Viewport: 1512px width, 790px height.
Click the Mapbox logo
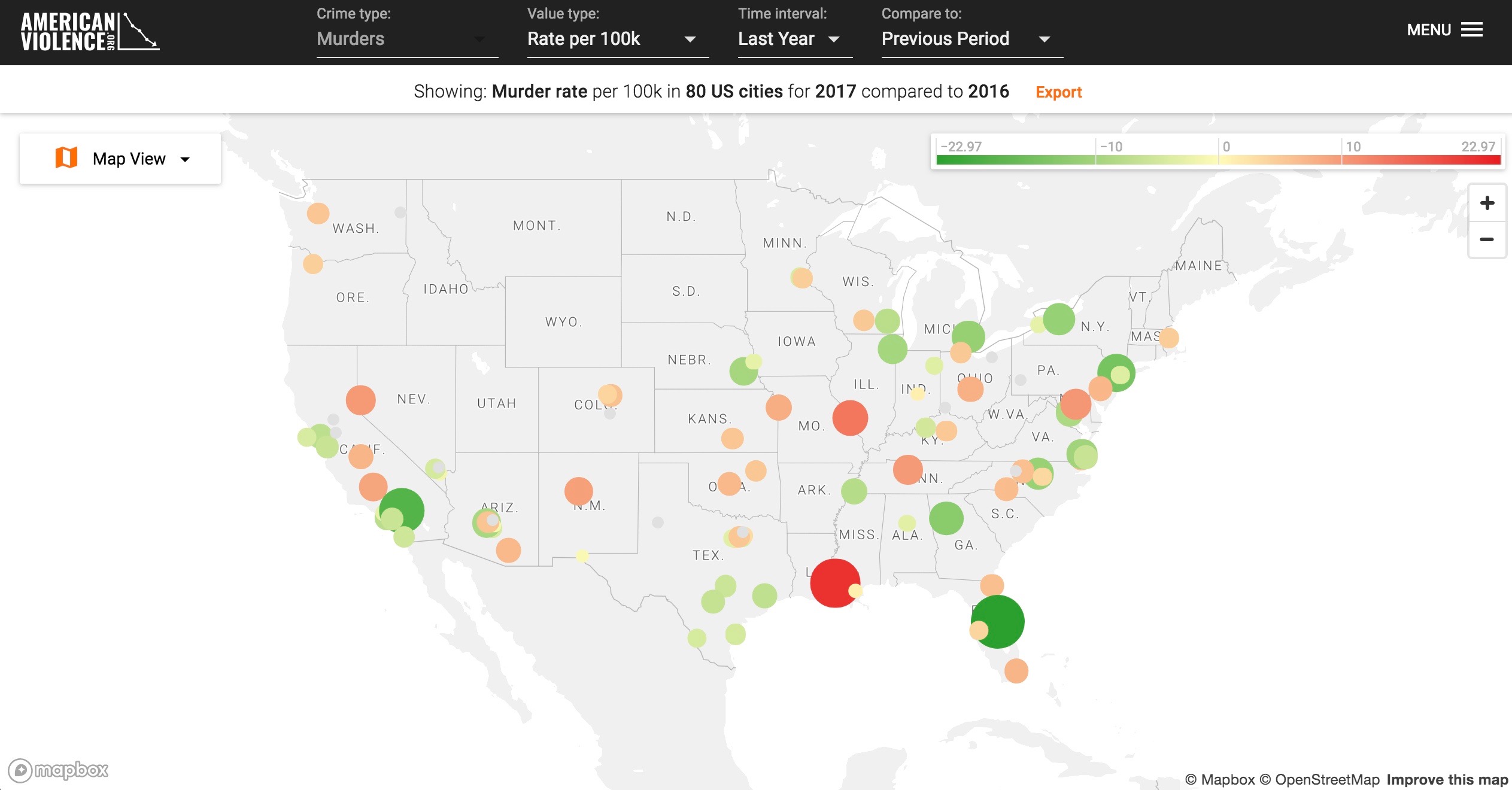coord(59,770)
